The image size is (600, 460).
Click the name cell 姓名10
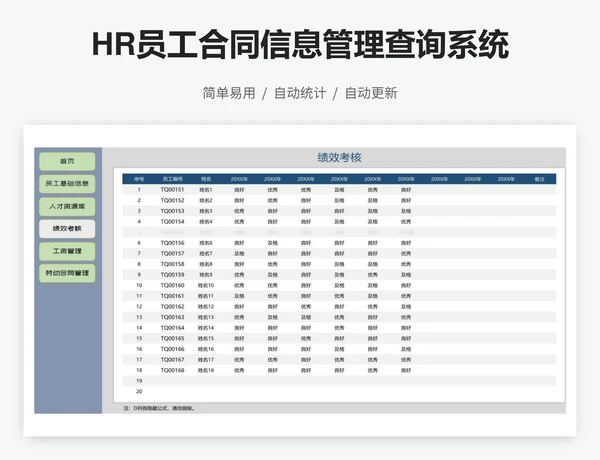tap(206, 285)
